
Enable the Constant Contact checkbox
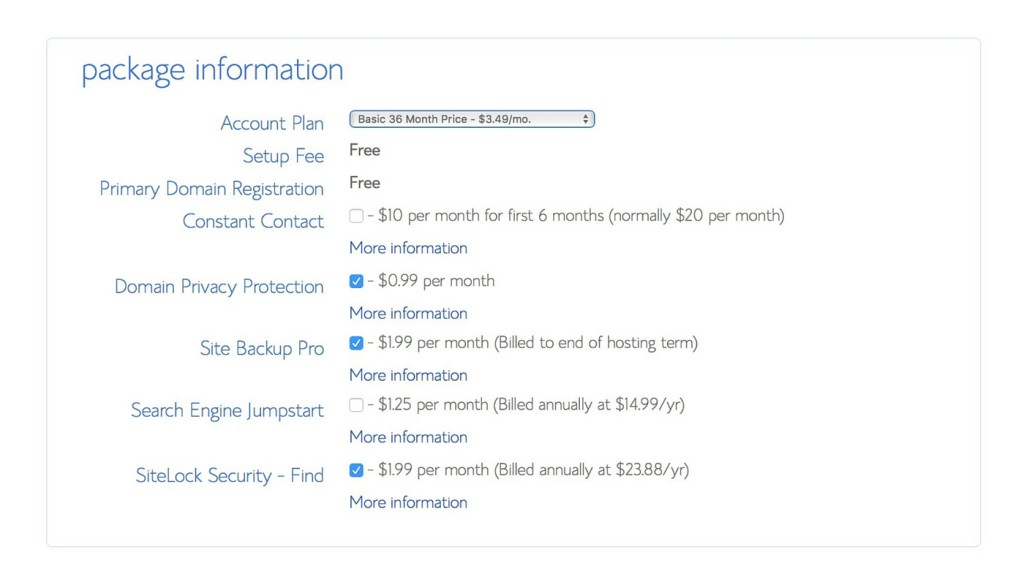tap(356, 215)
